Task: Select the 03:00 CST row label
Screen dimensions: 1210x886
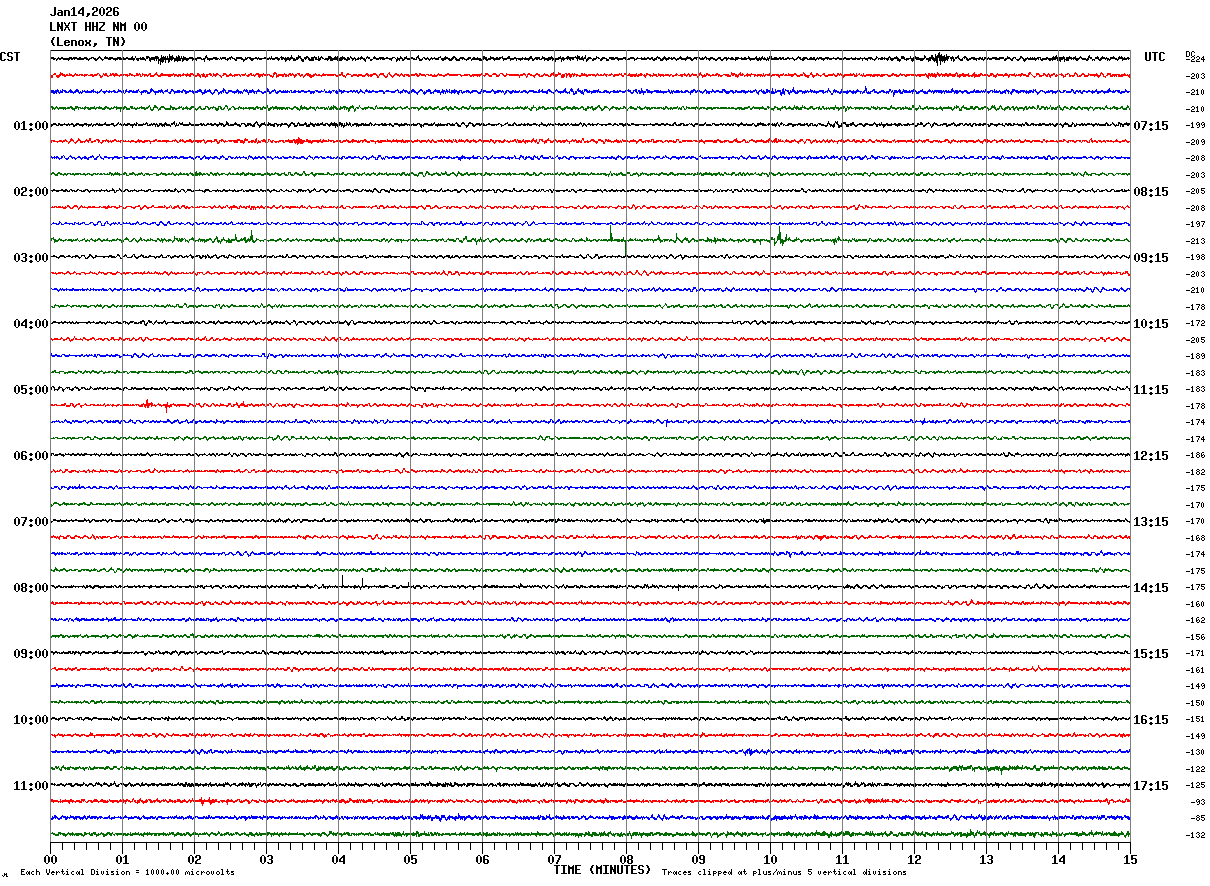Action: click(30, 258)
